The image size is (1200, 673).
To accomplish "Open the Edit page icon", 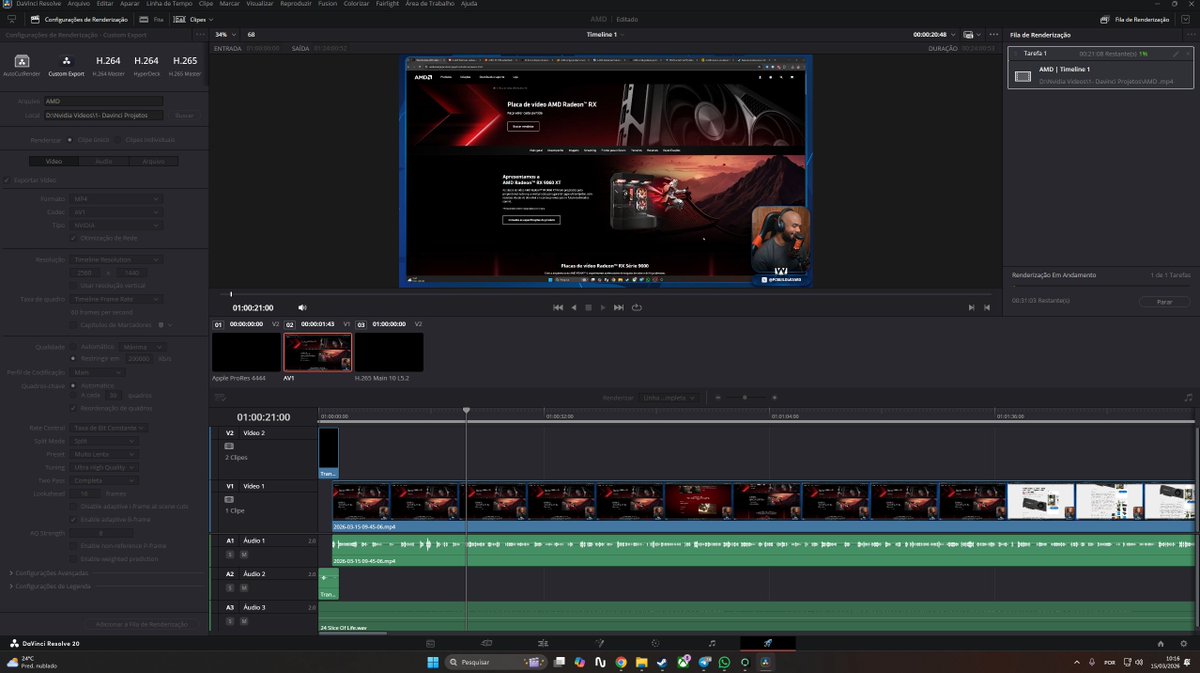I will (542, 643).
